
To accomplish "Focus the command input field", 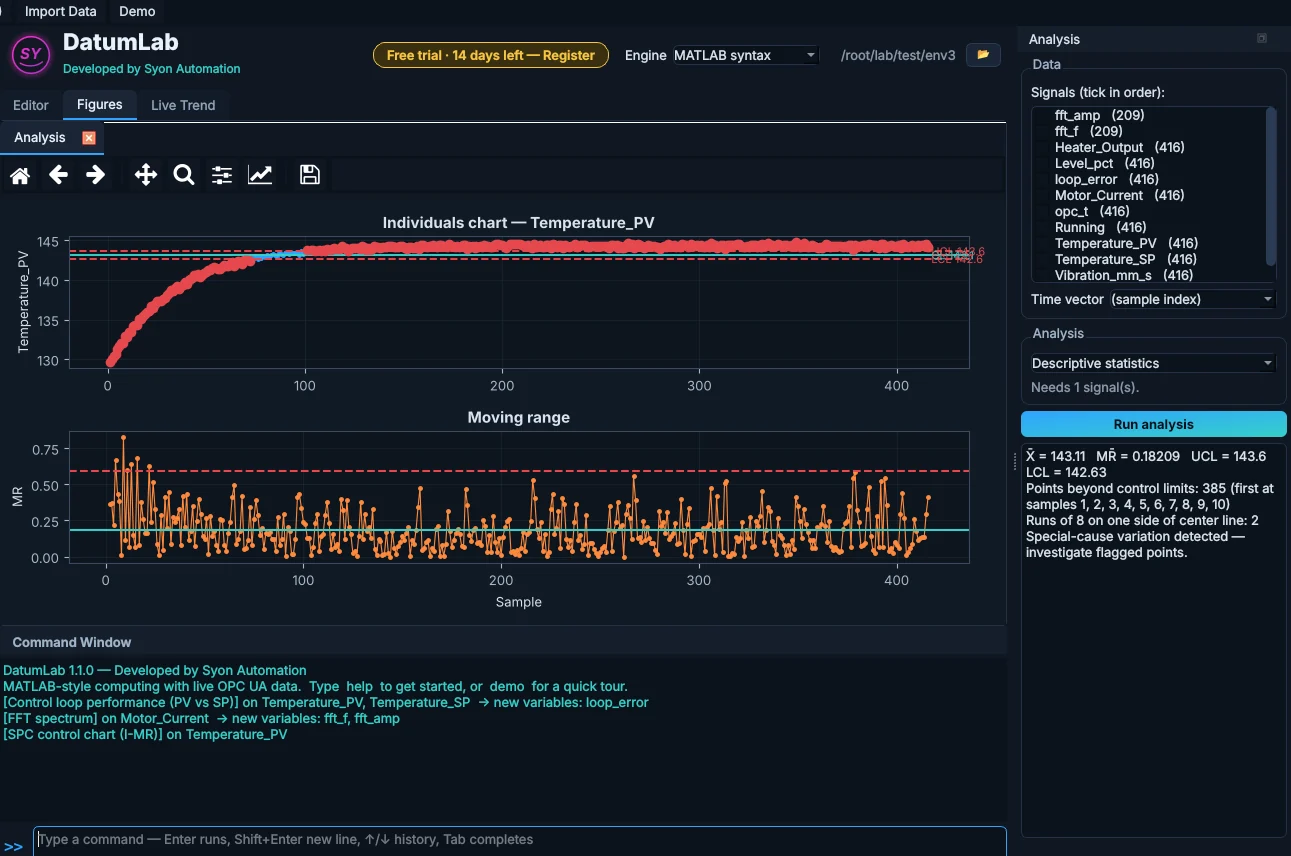I will (520, 840).
